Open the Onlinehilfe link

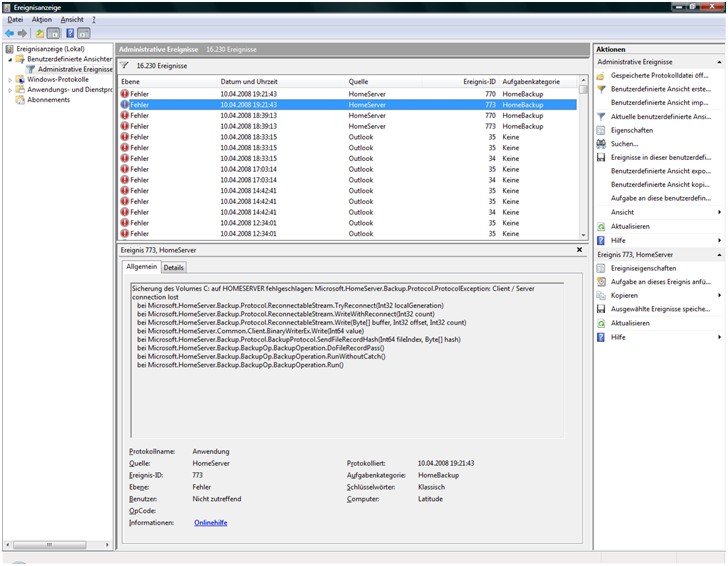(210, 523)
